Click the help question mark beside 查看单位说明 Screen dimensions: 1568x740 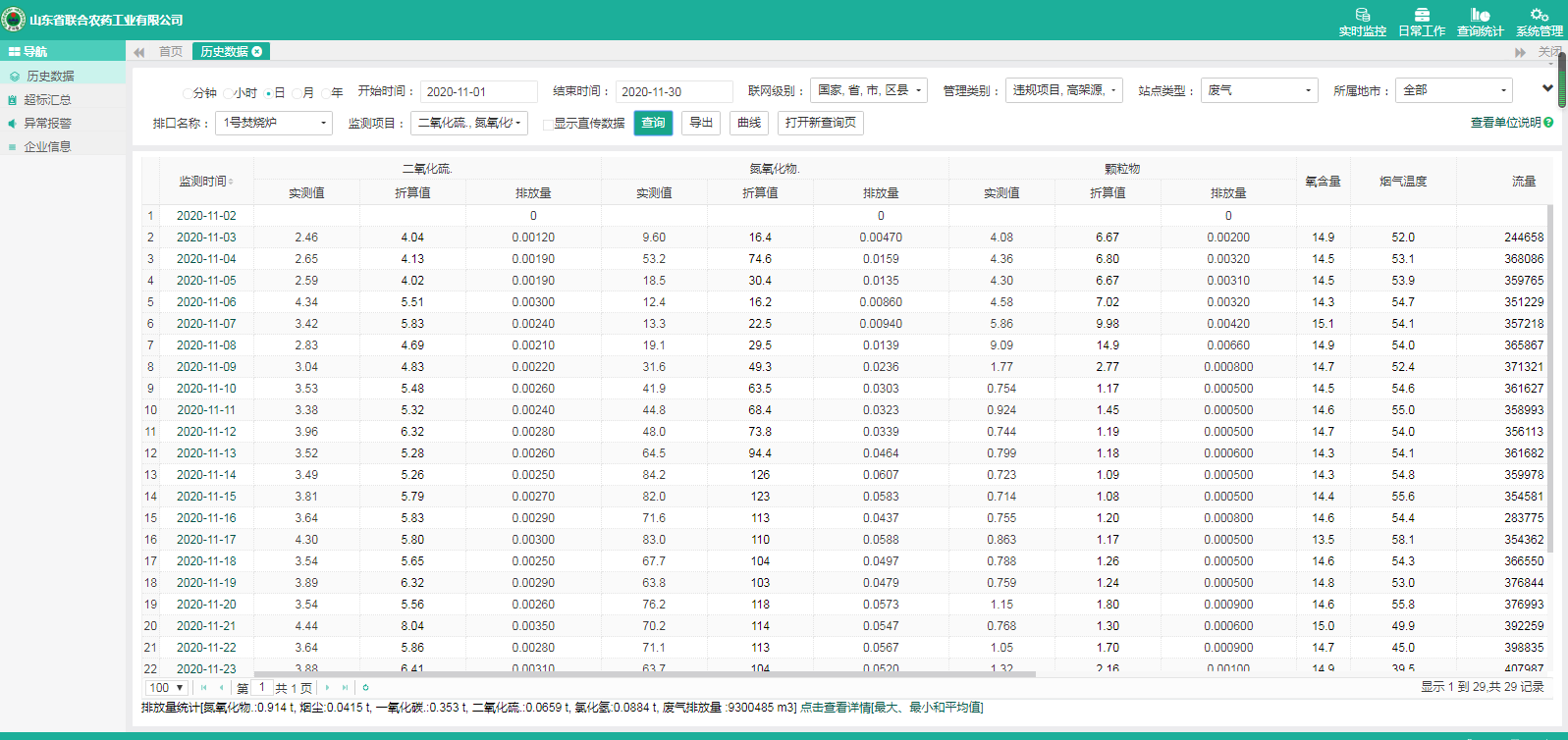tap(1548, 123)
